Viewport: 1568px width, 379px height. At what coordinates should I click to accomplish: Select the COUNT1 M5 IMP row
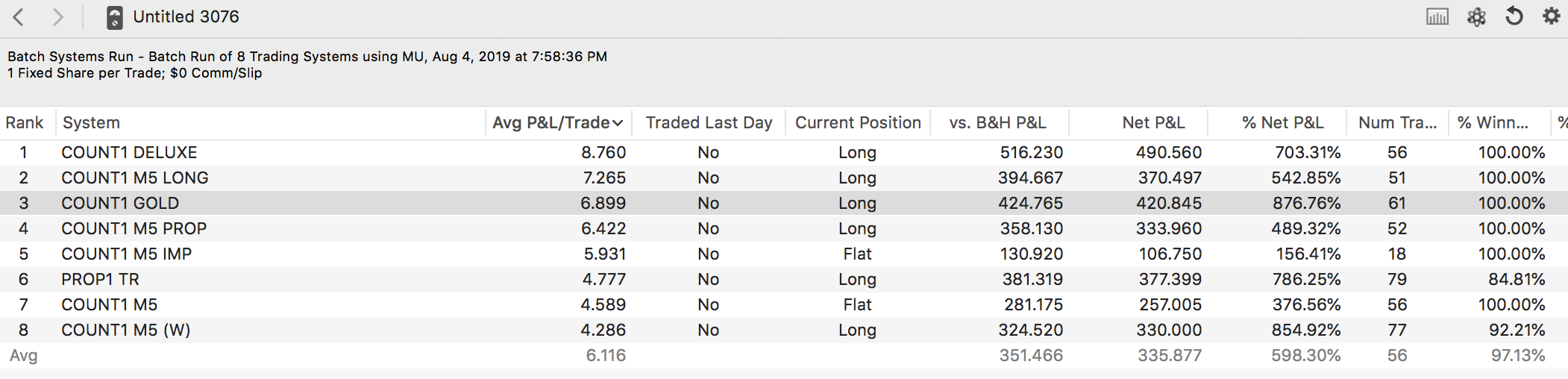[126, 254]
